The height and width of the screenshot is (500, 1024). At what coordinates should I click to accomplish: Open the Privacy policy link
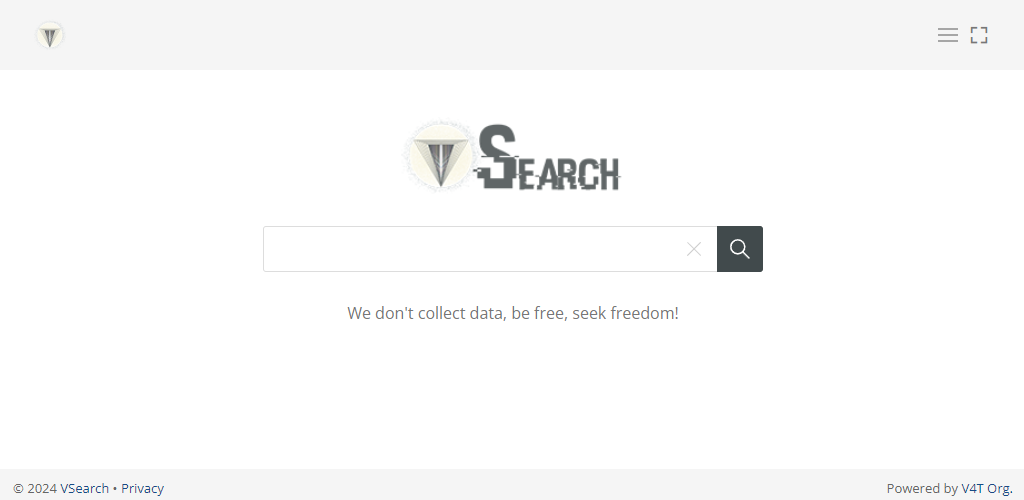pos(142,488)
